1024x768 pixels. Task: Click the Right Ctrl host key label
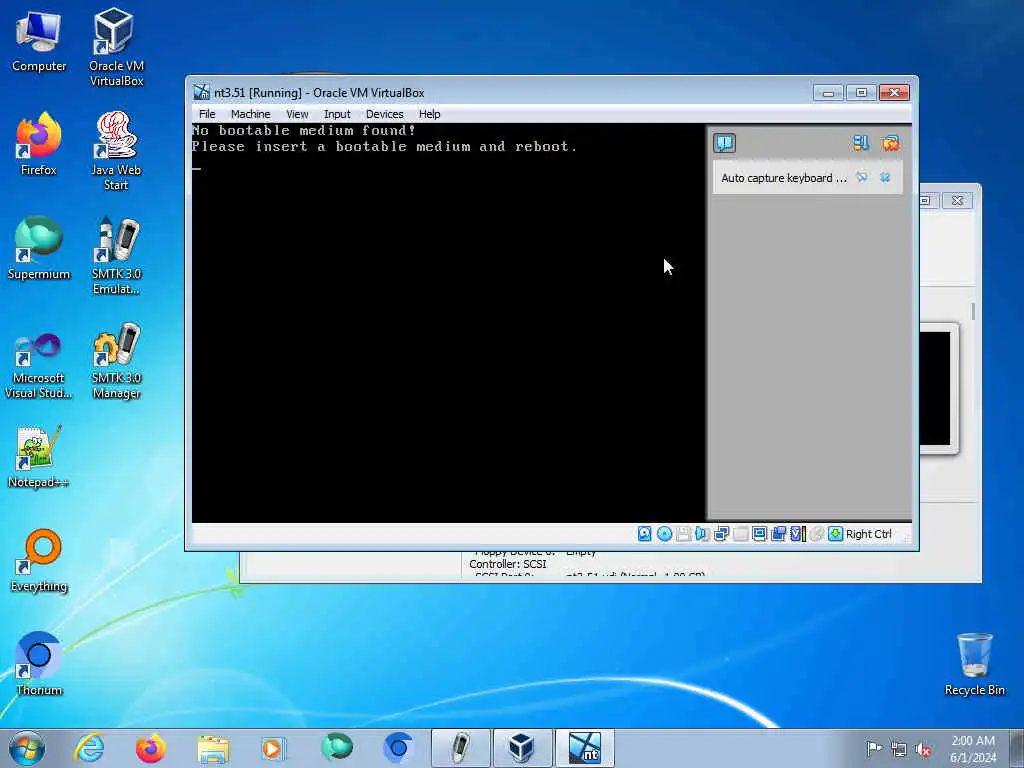click(x=869, y=534)
